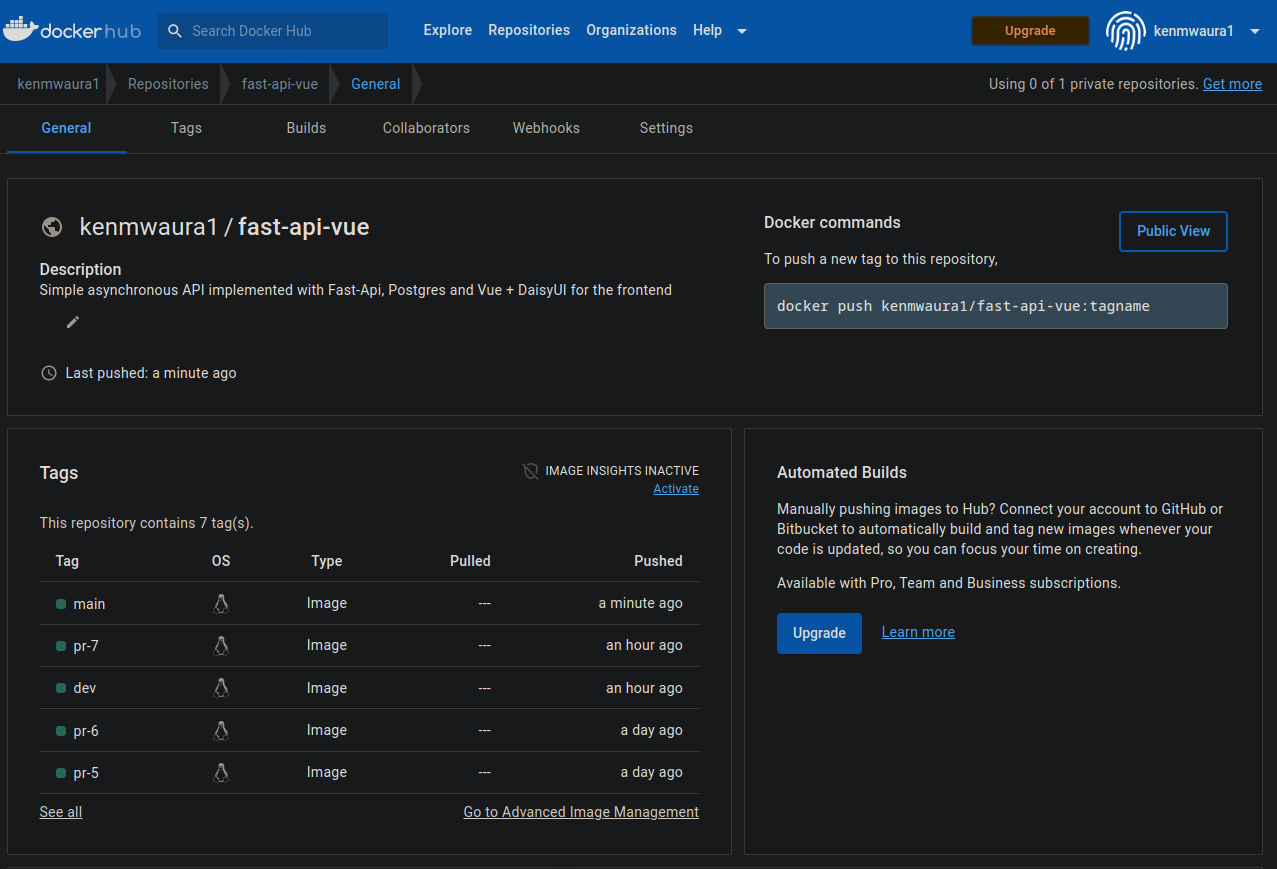This screenshot has height=869, width=1277.
Task: Open Repositories in top navigation
Action: [529, 30]
